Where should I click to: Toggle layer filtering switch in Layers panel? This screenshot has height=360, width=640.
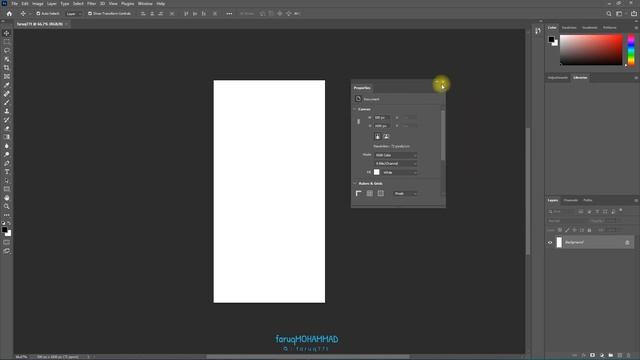[621, 211]
